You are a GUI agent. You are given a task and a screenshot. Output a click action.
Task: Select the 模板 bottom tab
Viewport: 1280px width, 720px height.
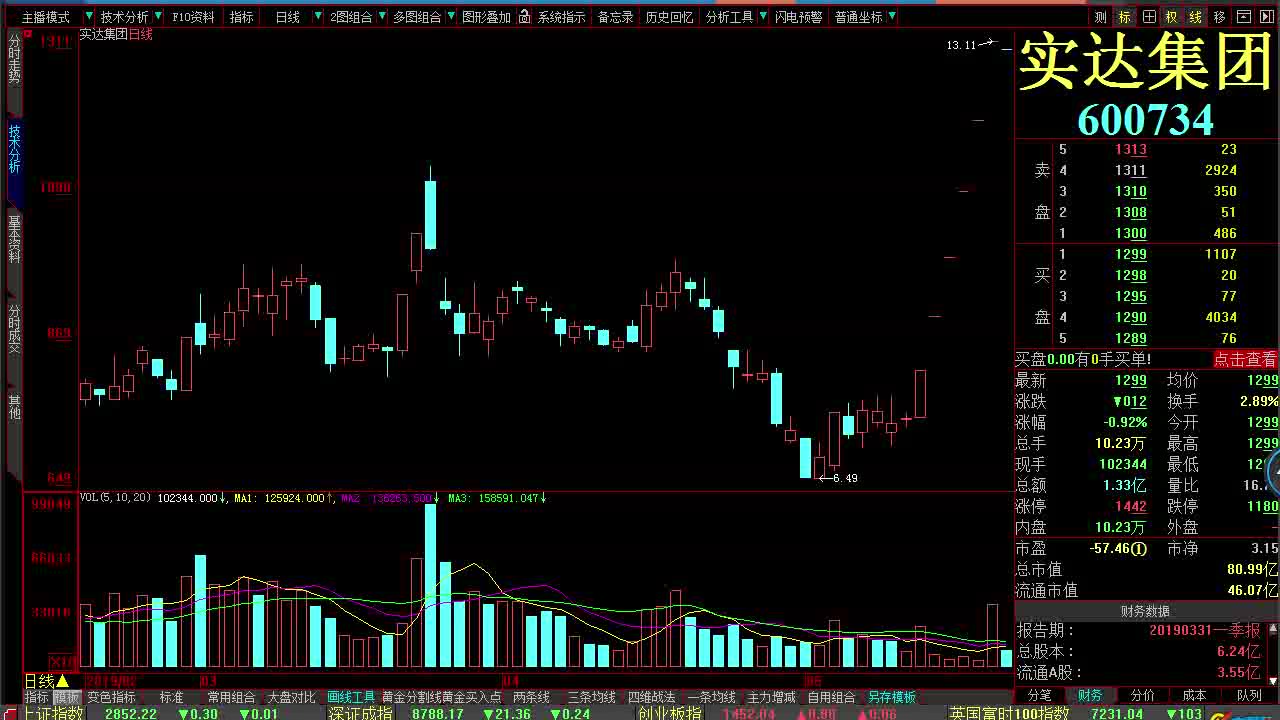[66, 697]
